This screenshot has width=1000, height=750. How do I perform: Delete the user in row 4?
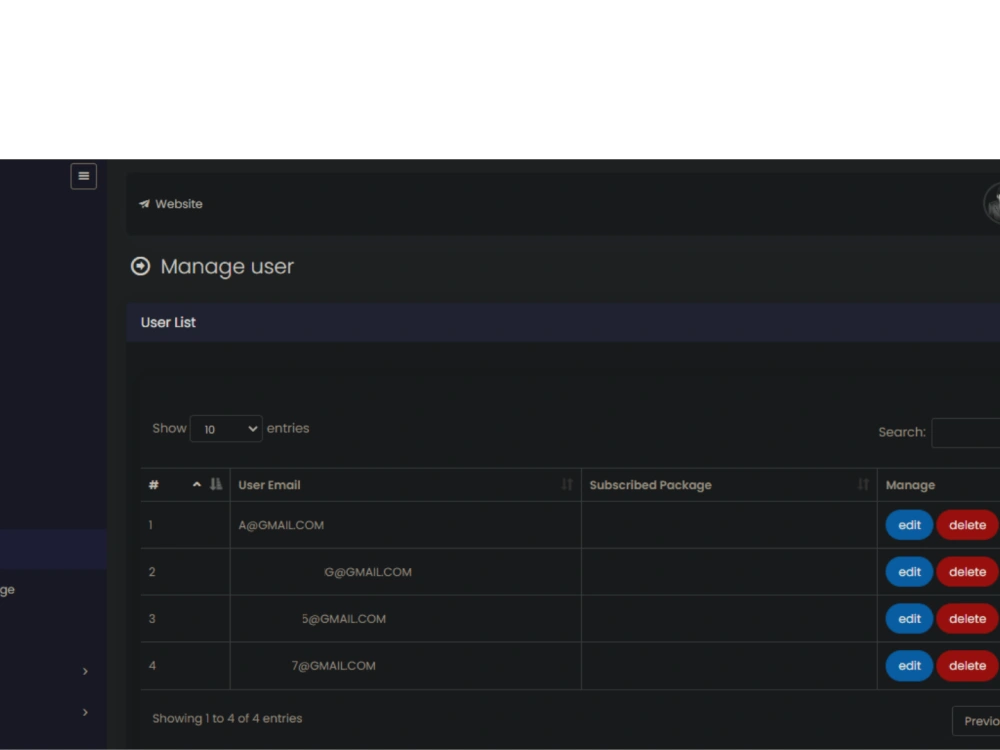[967, 666]
